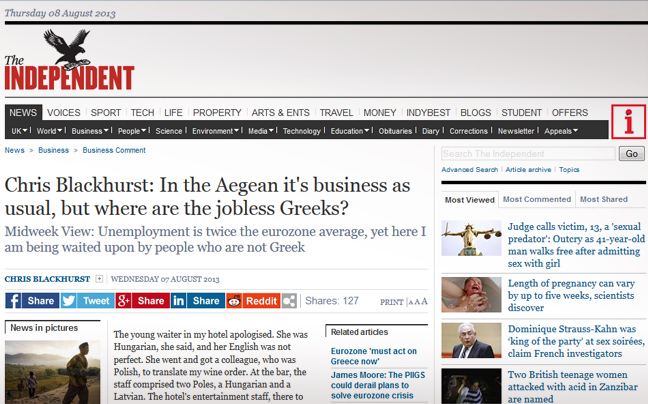
Task: Open Article archive link
Action: click(x=528, y=169)
